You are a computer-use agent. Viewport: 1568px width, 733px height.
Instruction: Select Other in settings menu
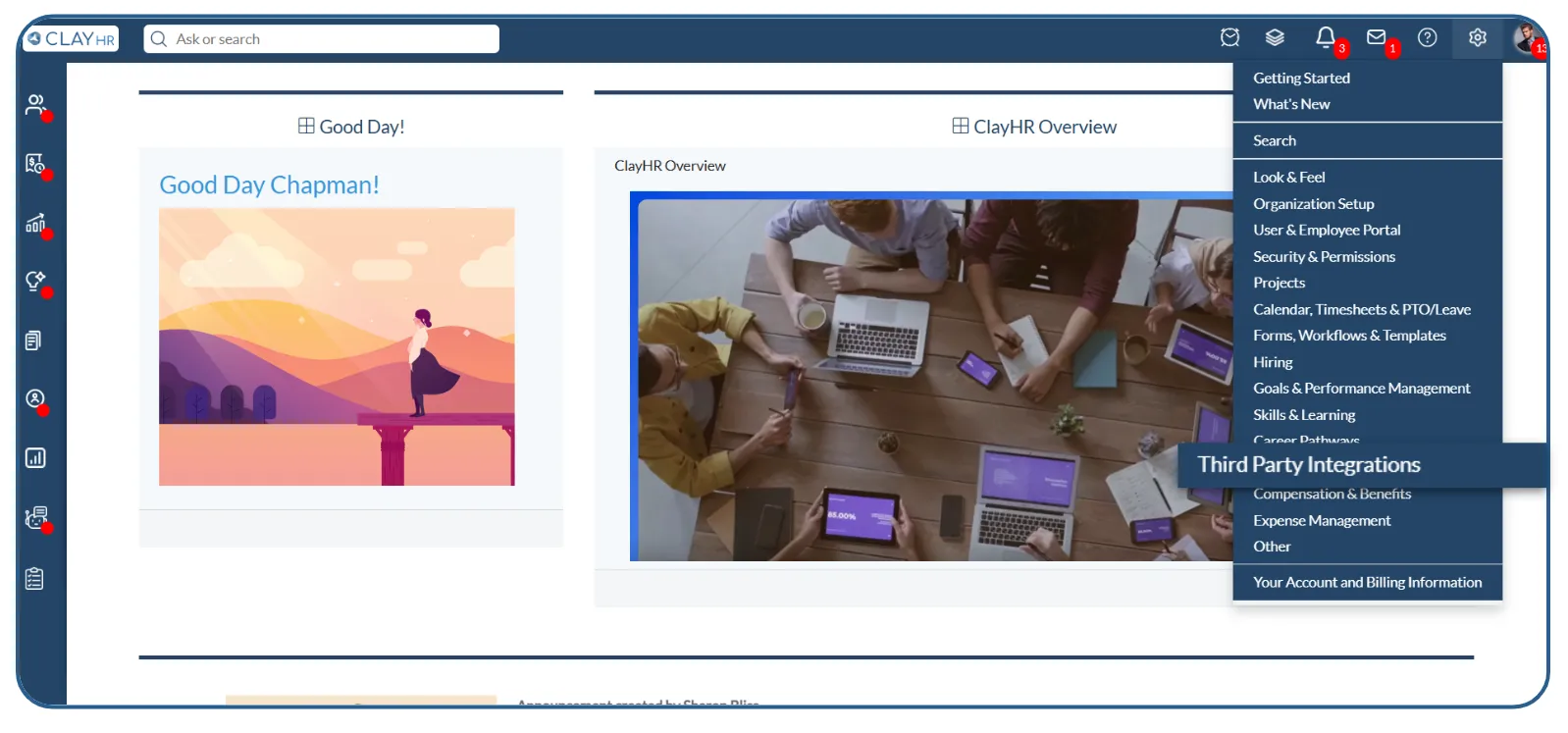[x=1272, y=547]
